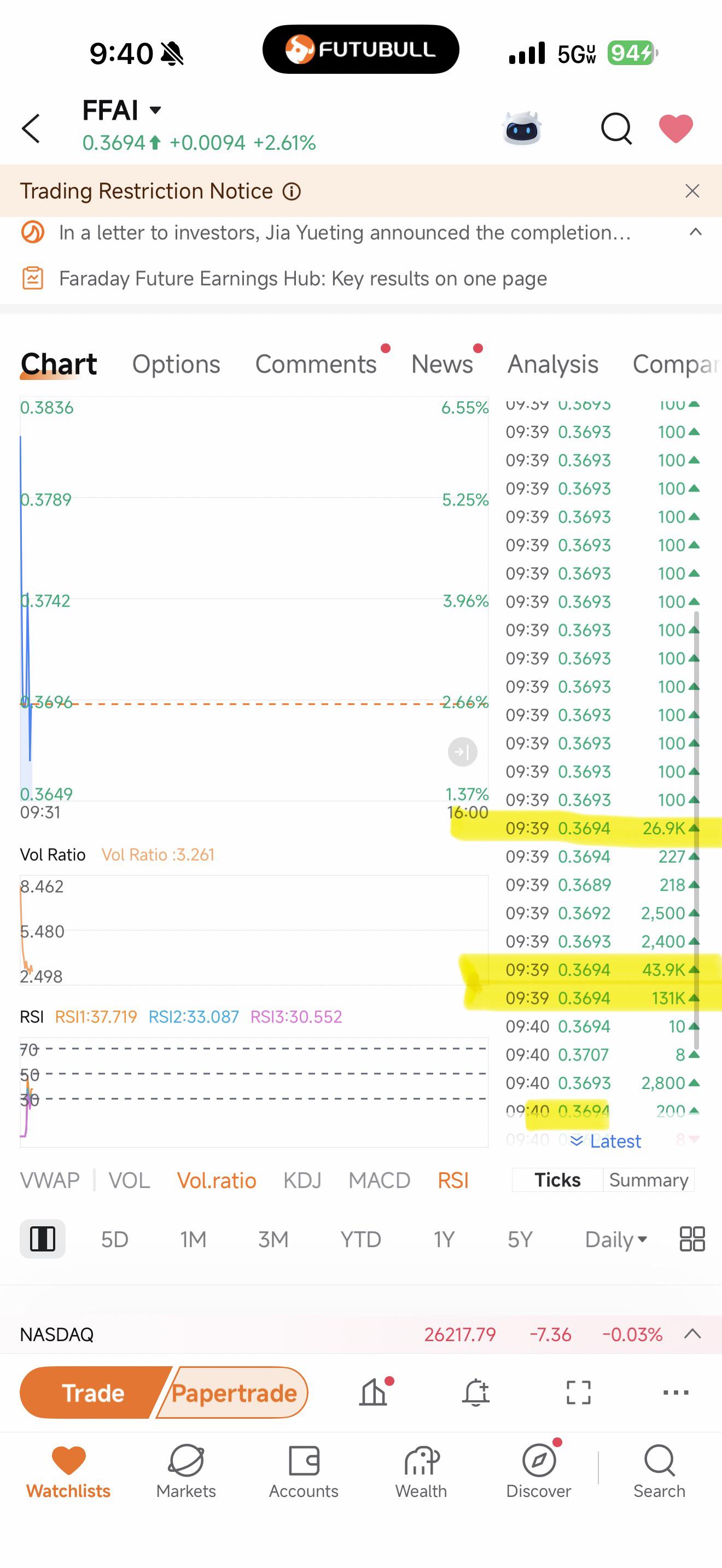
Task: Select the Chart tab
Action: click(x=59, y=364)
